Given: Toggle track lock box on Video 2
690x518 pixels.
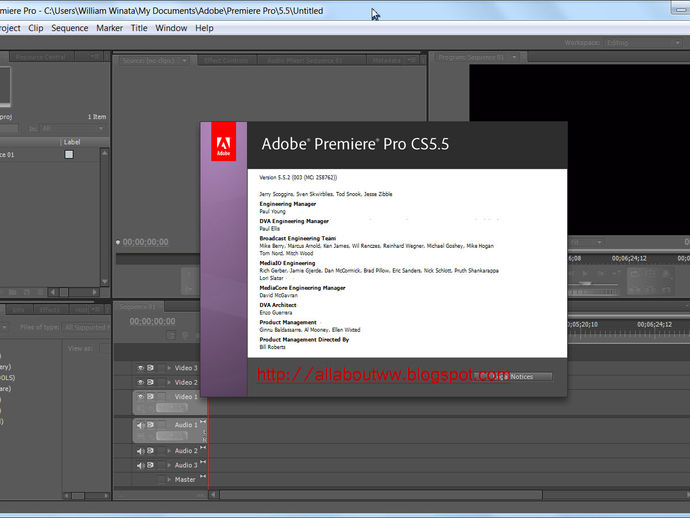Looking at the screenshot, I should click(x=161, y=382).
